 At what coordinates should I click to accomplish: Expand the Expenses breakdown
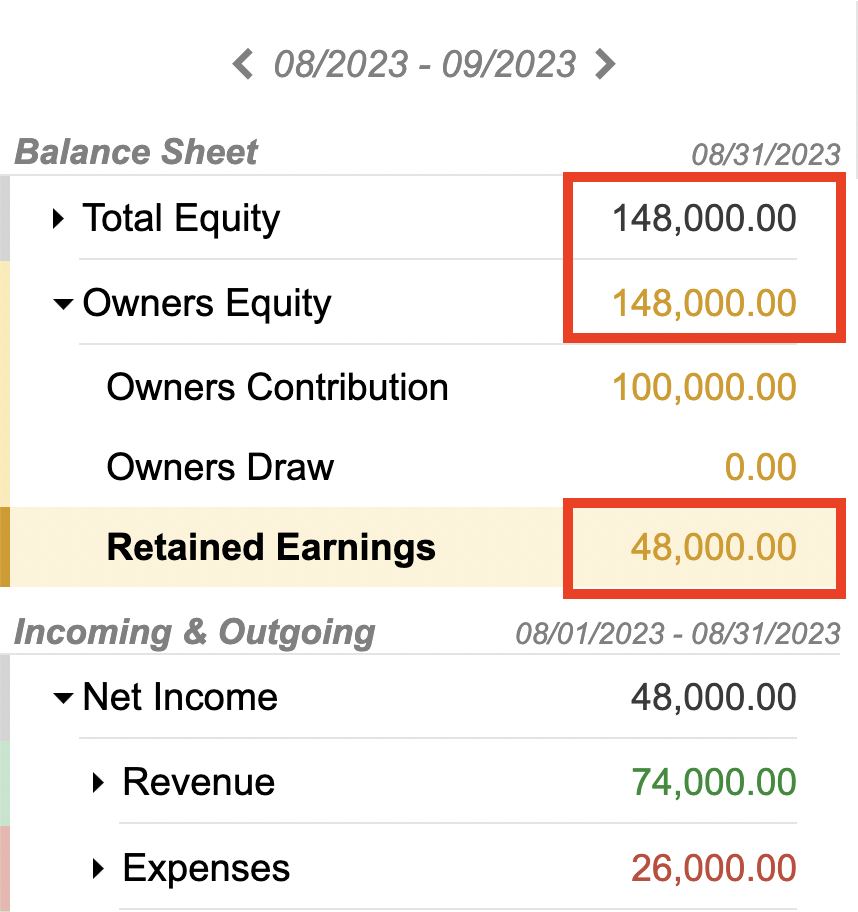pos(98,868)
